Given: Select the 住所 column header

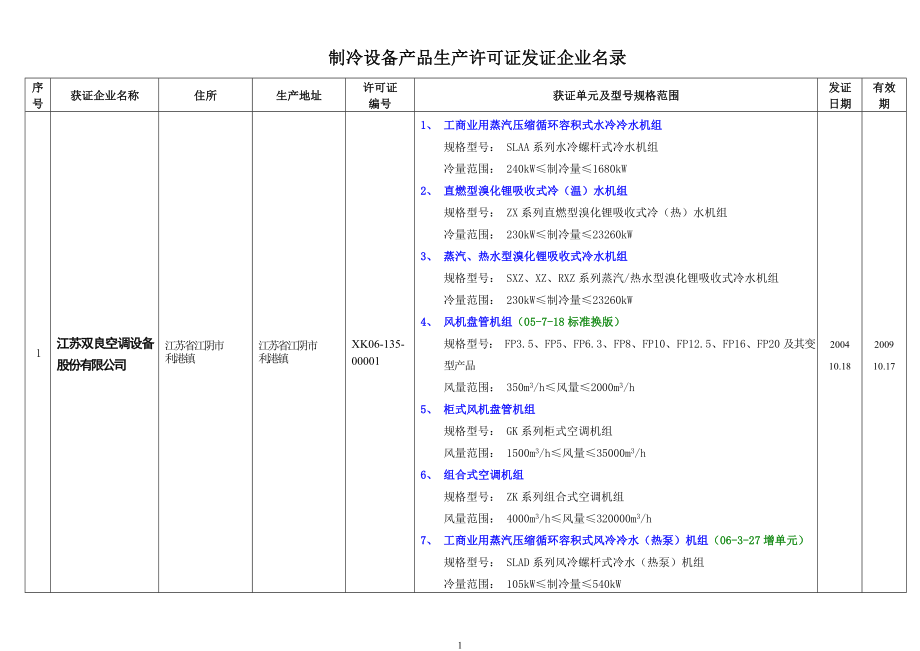Looking at the screenshot, I should tap(205, 96).
